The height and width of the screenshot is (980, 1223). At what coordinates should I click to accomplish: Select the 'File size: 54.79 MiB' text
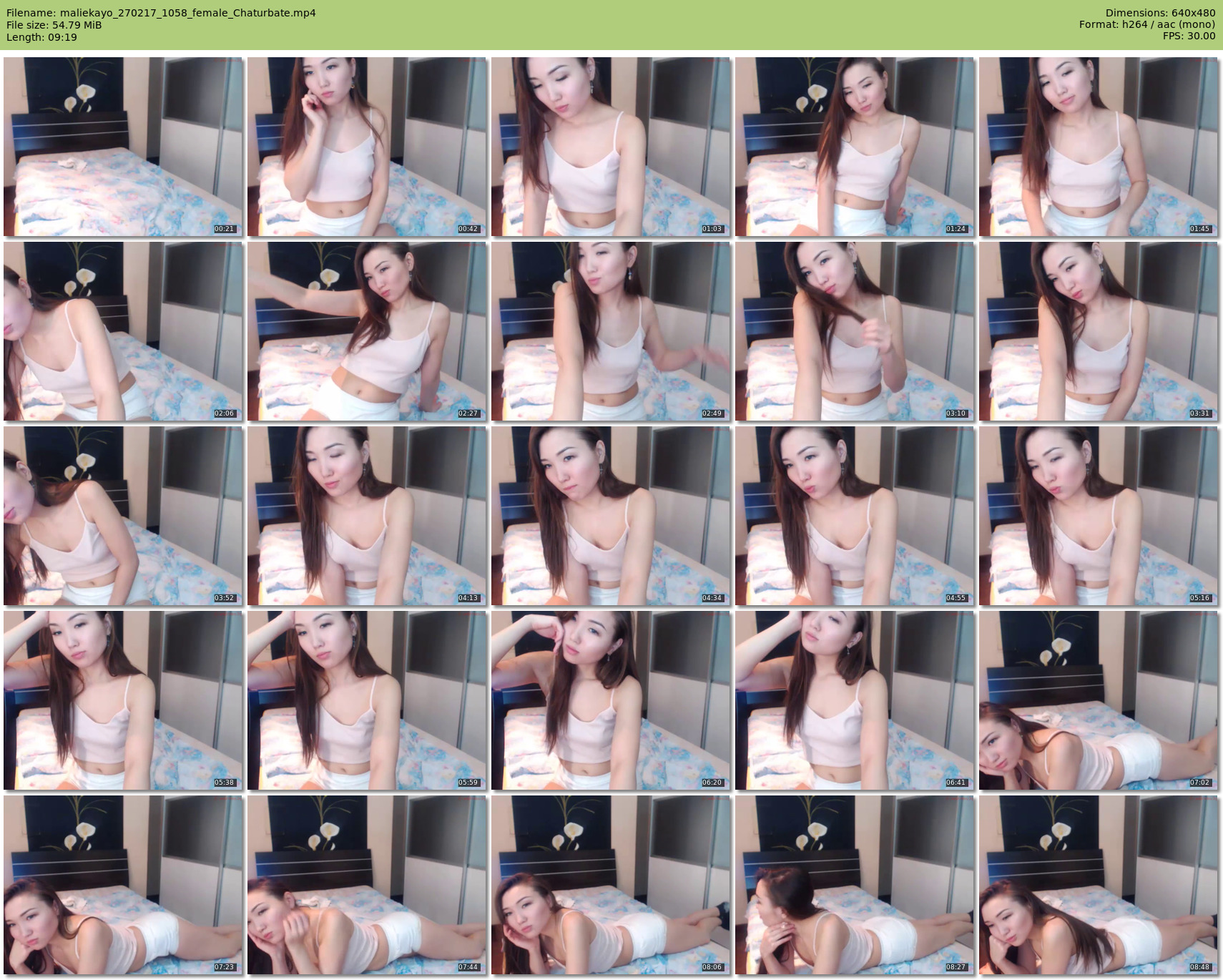(54, 25)
